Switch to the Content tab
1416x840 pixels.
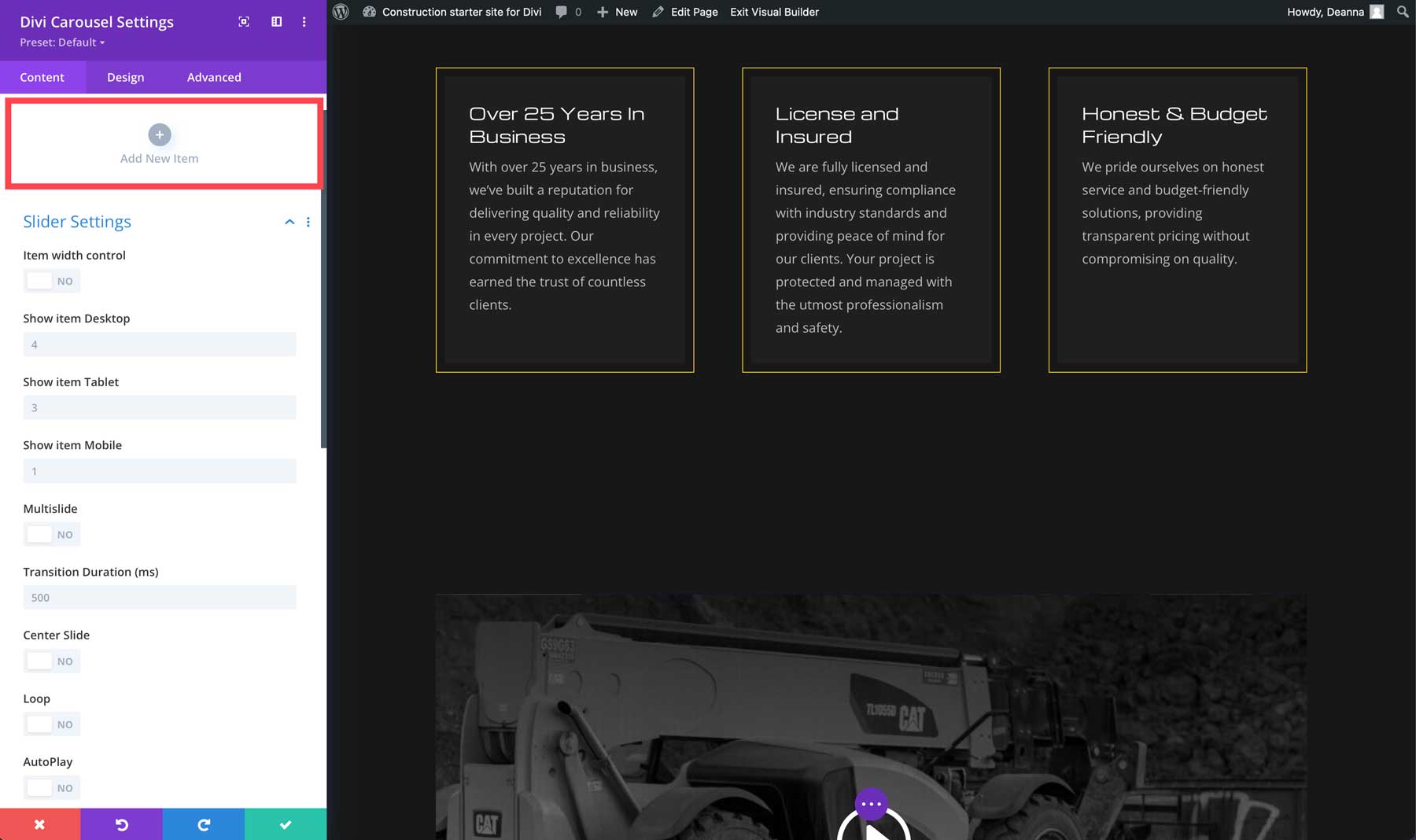pyautogui.click(x=42, y=77)
